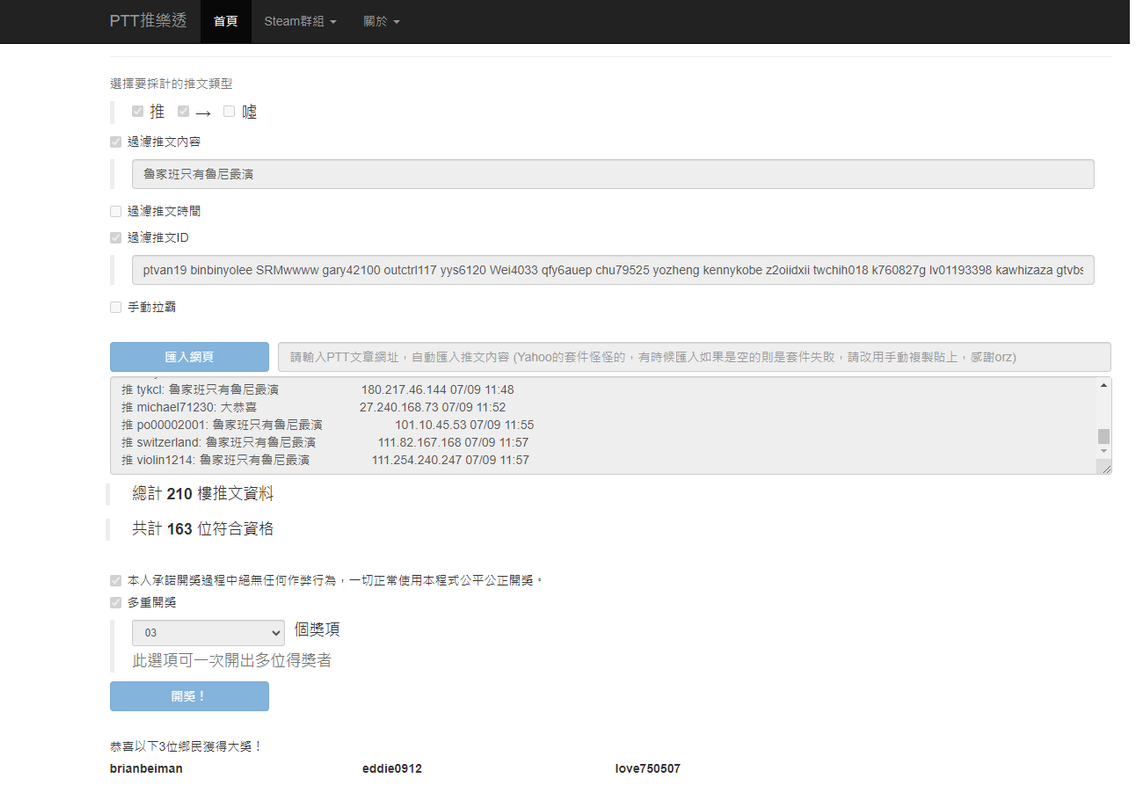Click the 匯入網頁 button
Image resolution: width=1144 pixels, height=800 pixels.
(x=190, y=357)
